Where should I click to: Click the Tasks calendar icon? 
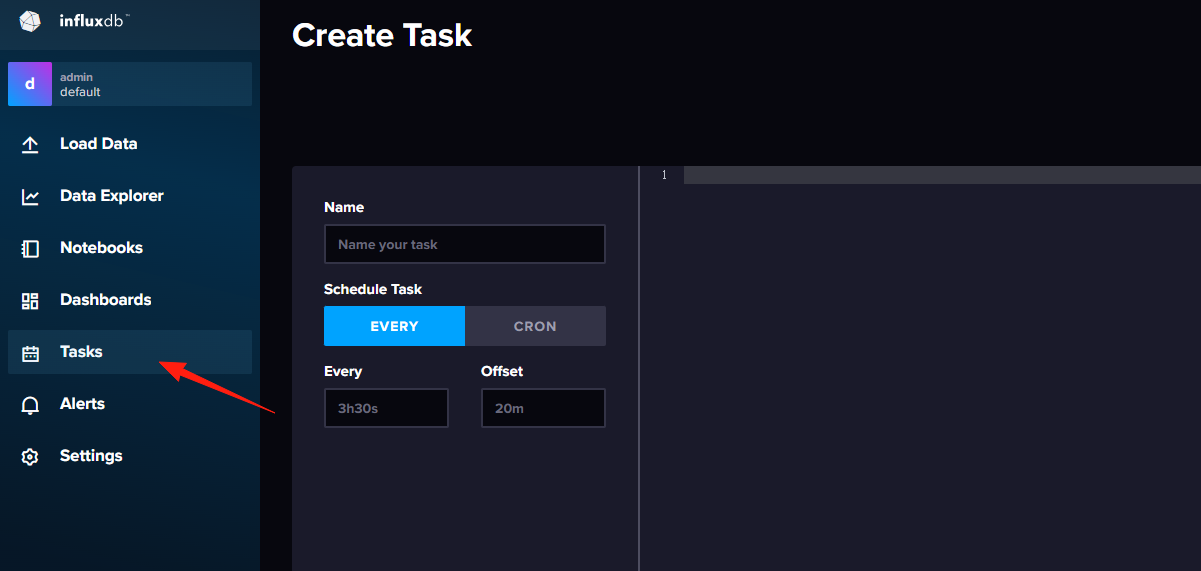30,352
